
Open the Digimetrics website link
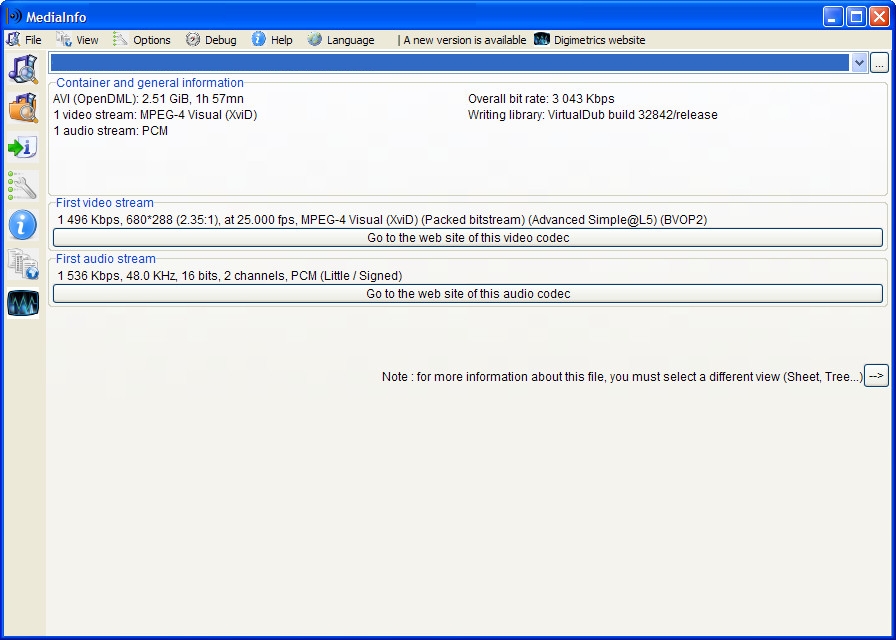(599, 40)
